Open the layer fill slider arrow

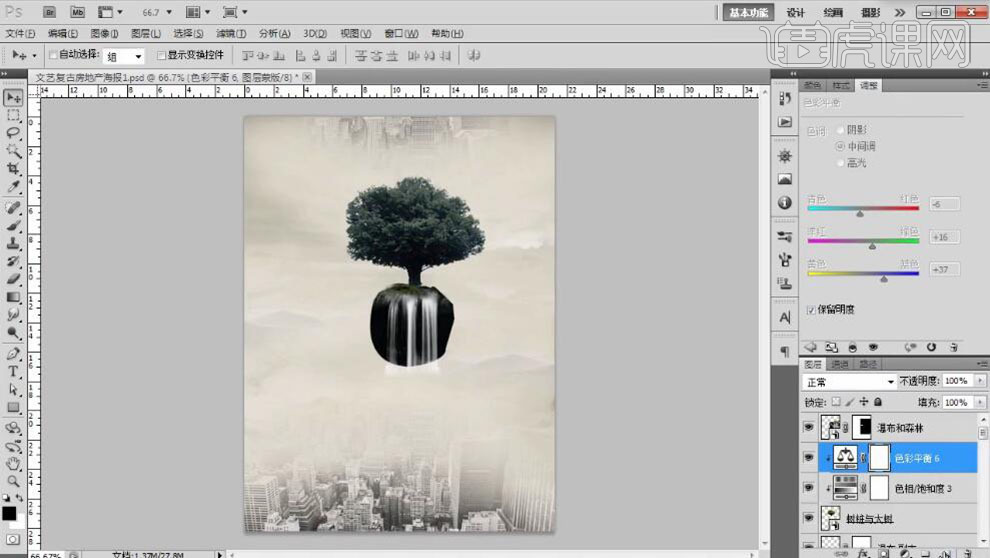click(980, 402)
